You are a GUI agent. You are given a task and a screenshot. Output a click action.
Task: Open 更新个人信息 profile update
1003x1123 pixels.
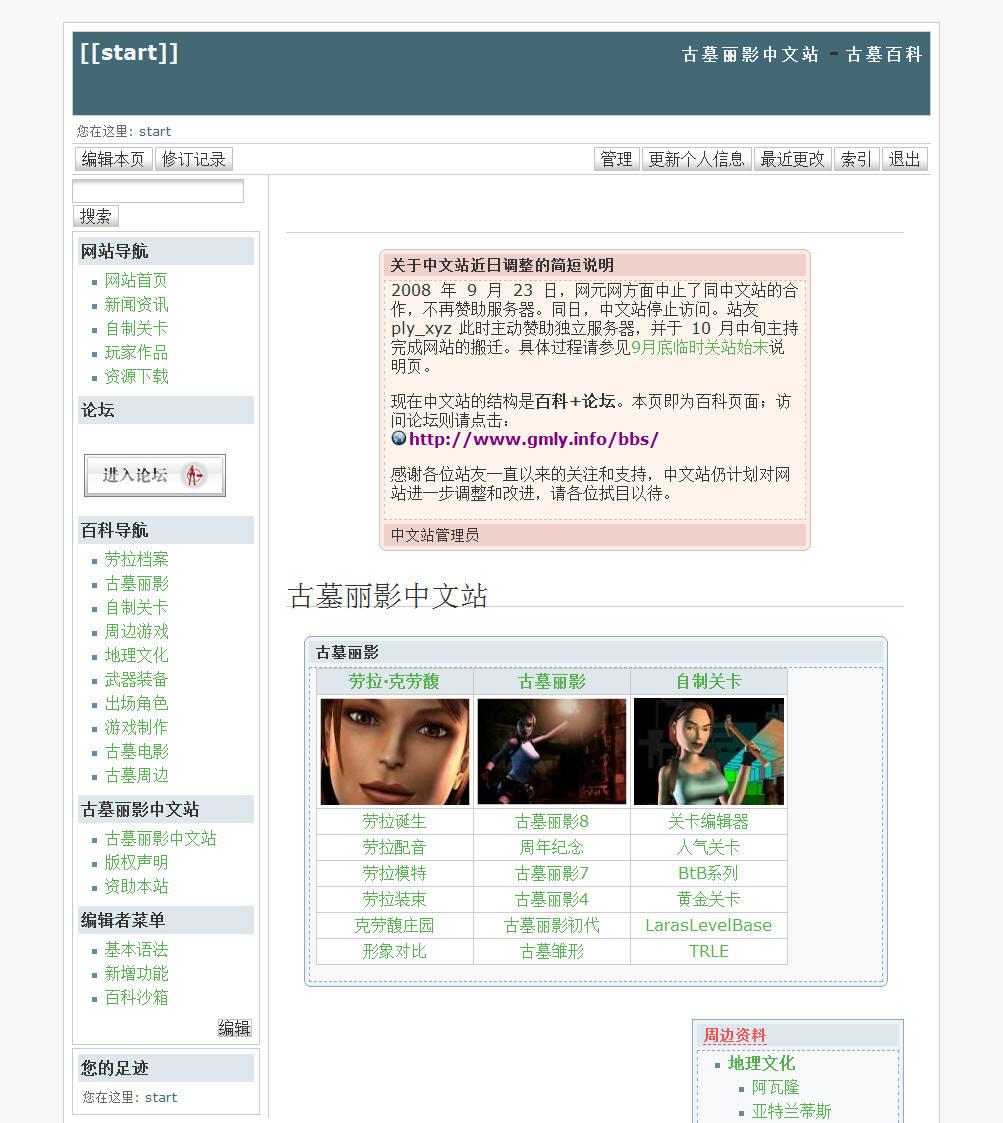click(696, 159)
